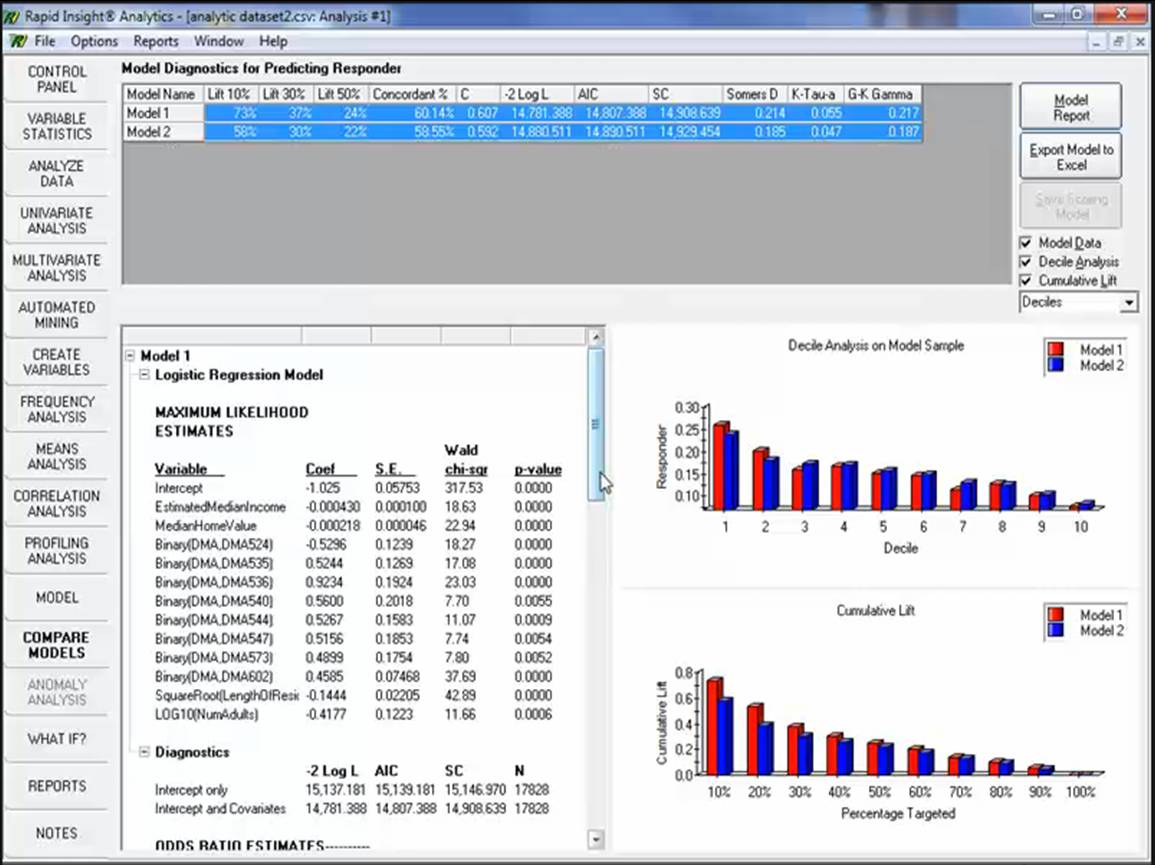Viewport: 1155px width, 865px height.
Task: Open the Options menu
Action: pos(93,41)
